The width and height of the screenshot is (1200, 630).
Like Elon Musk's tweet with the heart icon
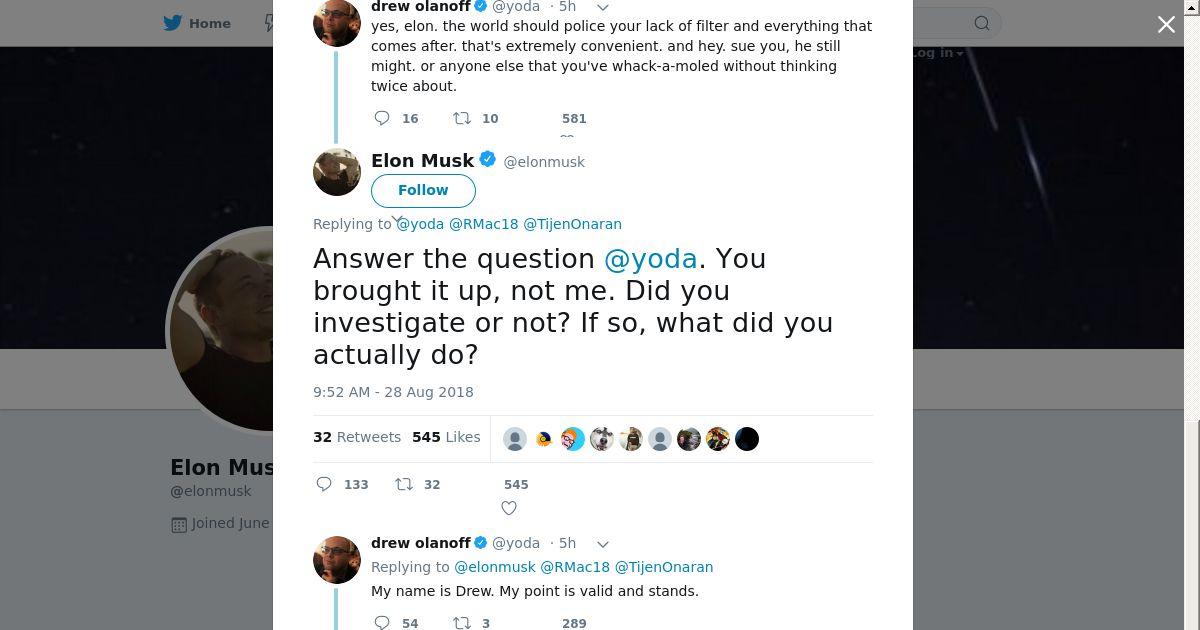pyautogui.click(x=509, y=508)
